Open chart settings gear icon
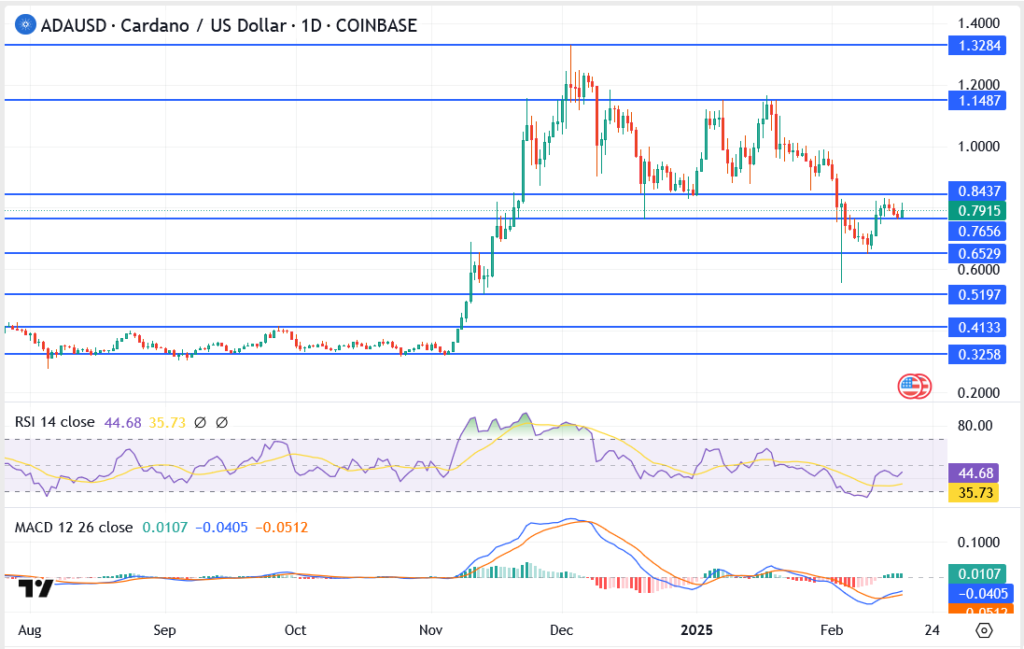1024x649 pixels. (x=984, y=631)
